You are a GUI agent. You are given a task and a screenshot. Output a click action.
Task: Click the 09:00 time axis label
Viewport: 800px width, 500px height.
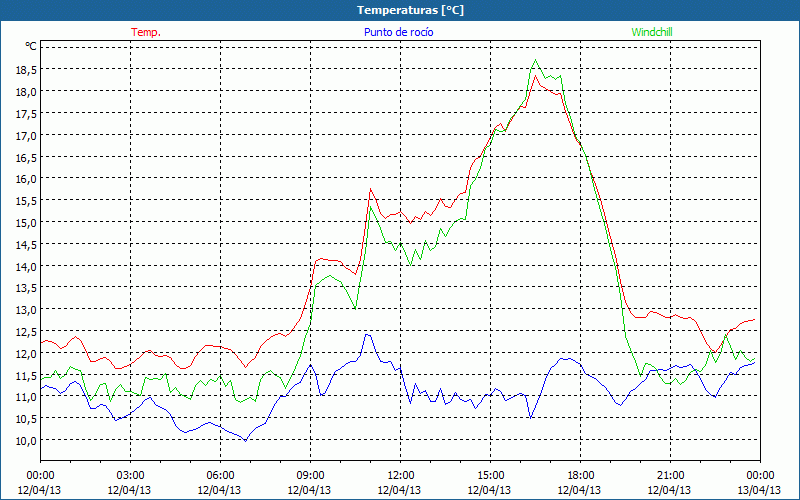click(310, 476)
